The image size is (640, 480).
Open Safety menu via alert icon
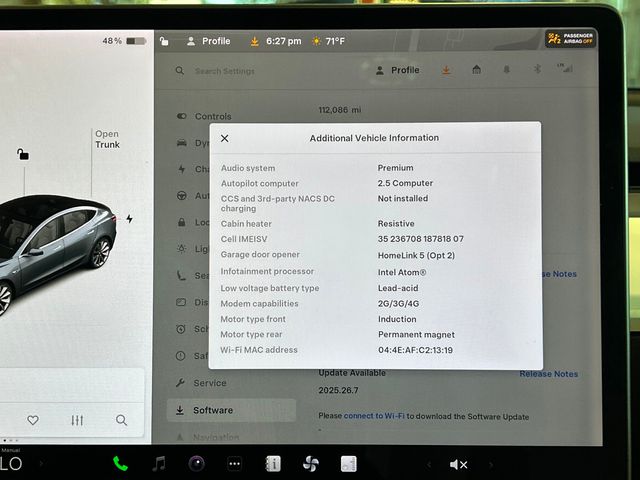click(180, 356)
